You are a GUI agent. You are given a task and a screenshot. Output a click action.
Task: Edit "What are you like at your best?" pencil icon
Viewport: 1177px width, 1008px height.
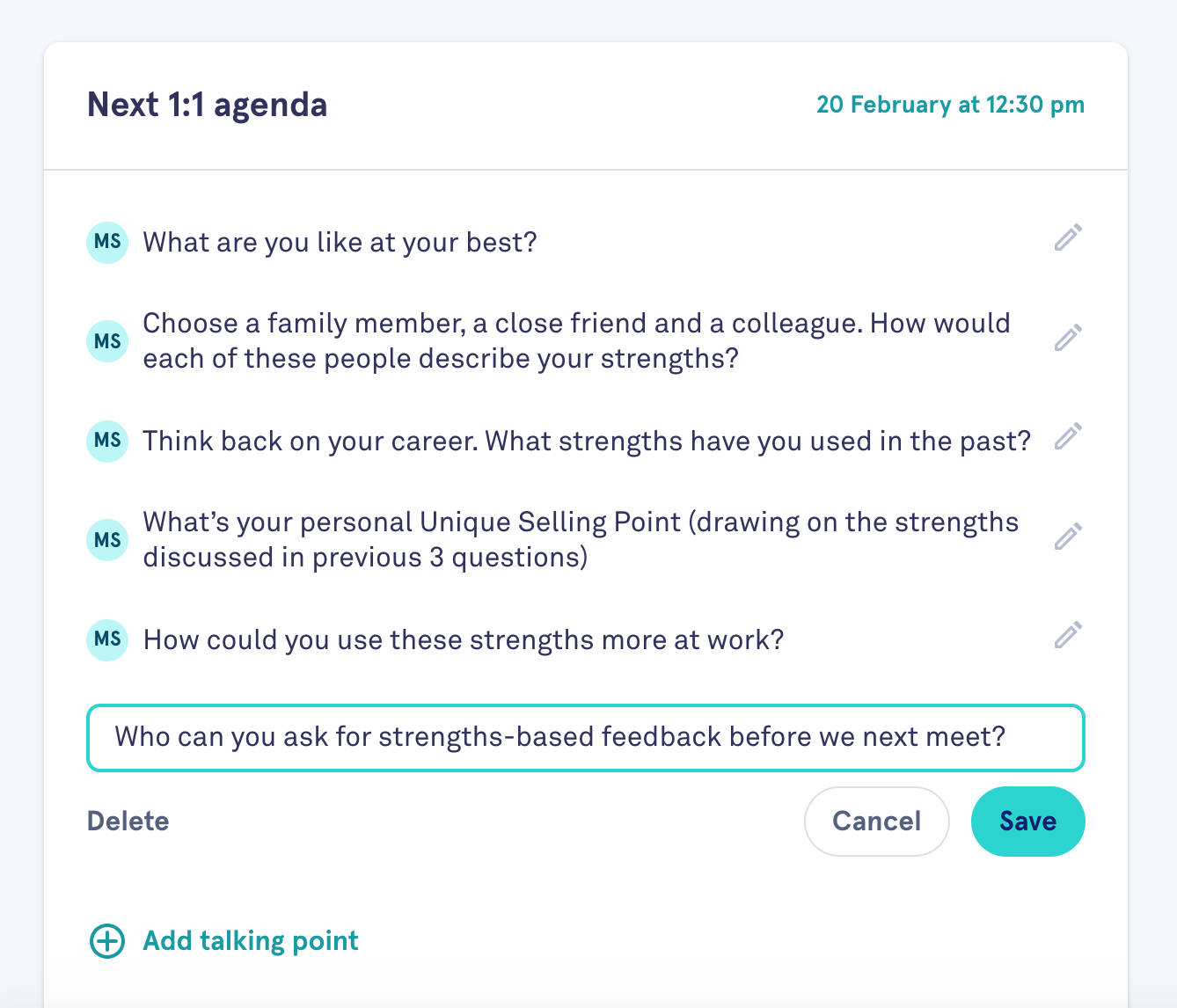coord(1068,237)
